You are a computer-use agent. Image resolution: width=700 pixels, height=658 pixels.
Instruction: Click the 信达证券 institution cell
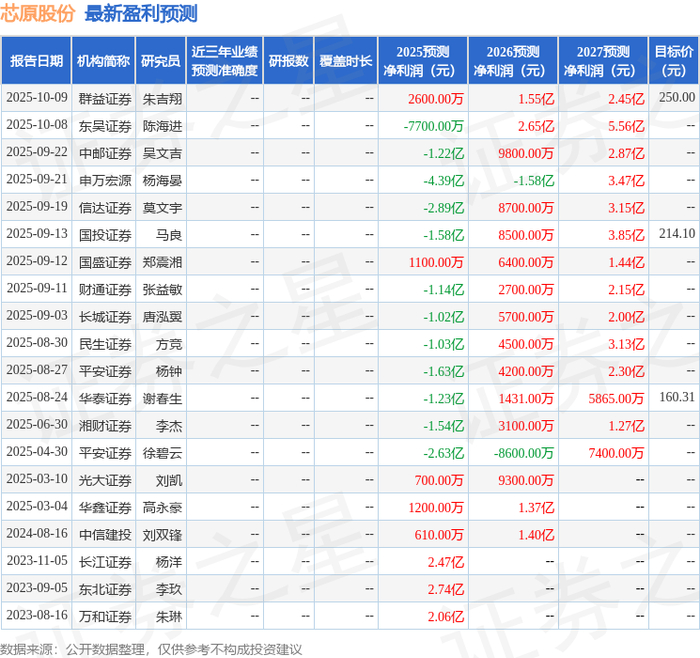click(x=105, y=208)
